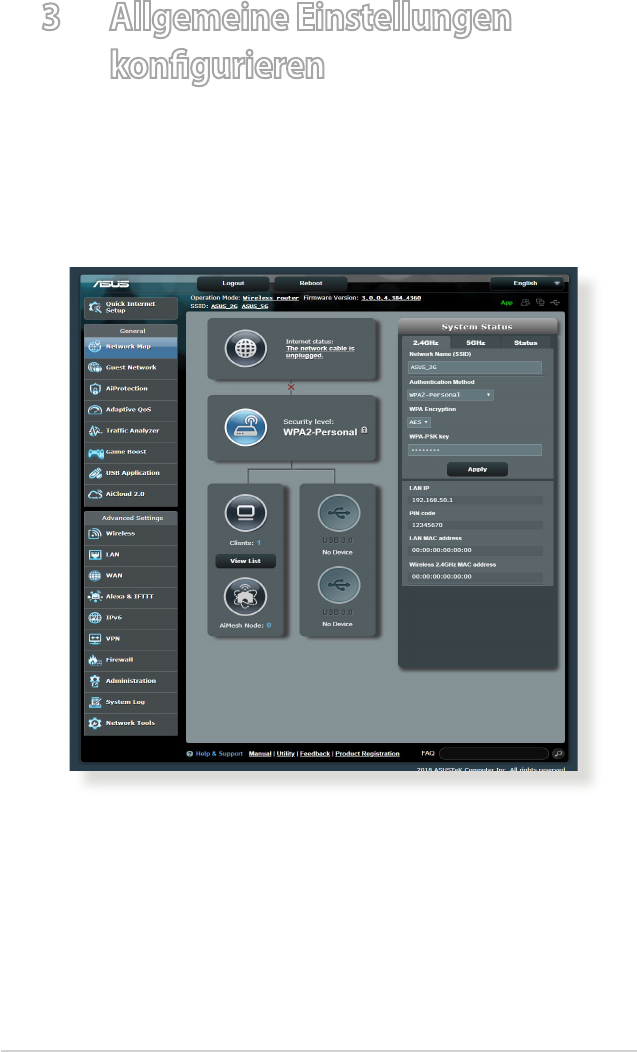Switch to the 2.4GHz tab
Viewport: 637px width, 1052px height.
point(426,343)
